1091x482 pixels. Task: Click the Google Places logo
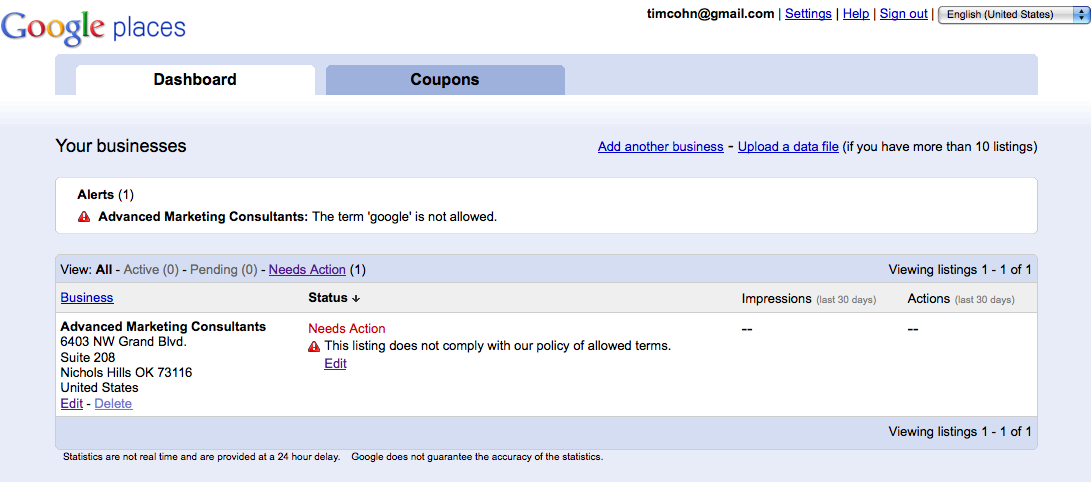click(94, 28)
